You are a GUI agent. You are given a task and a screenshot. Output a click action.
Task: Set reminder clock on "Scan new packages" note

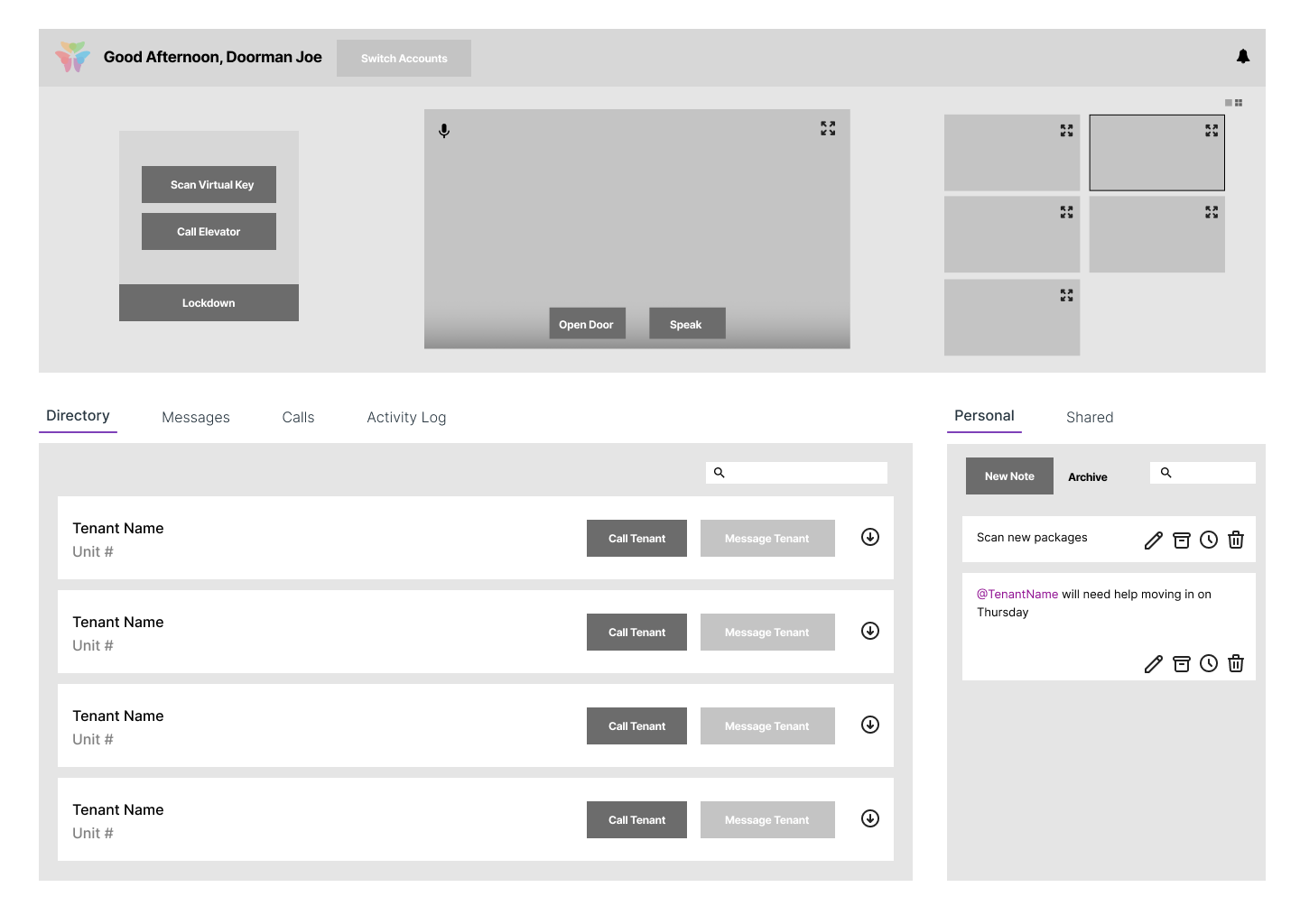1209,541
